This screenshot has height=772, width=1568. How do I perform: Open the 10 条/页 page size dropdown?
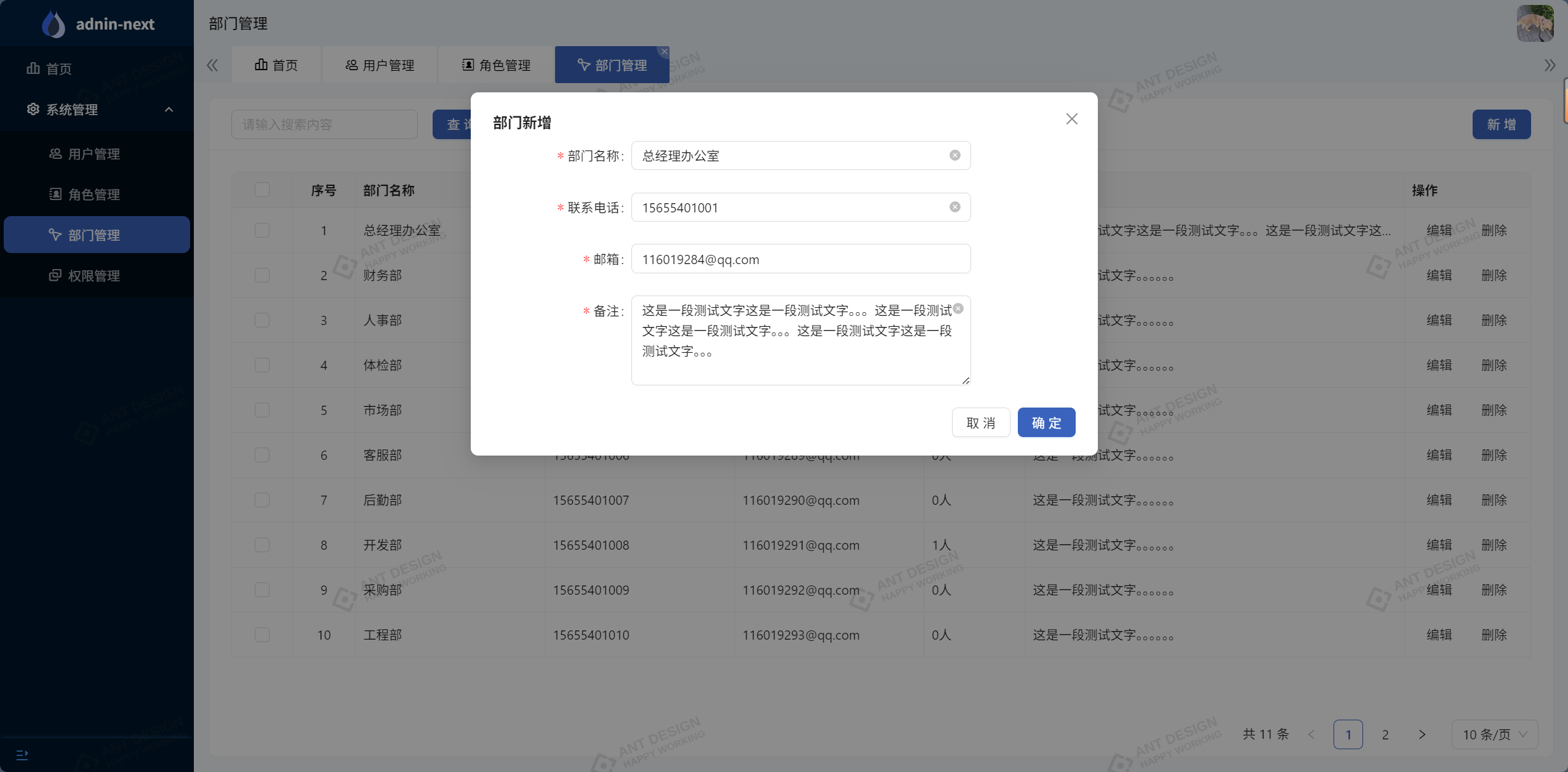click(1494, 734)
